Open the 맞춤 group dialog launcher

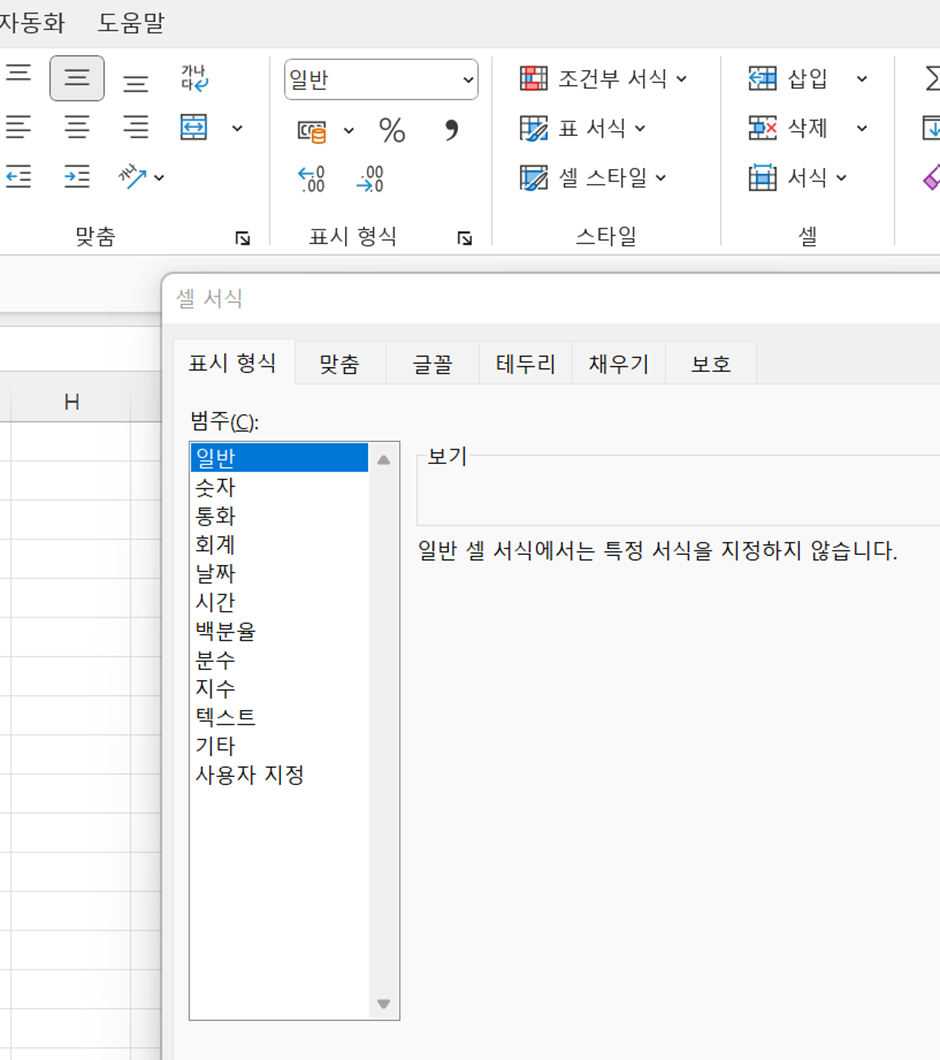(x=242, y=238)
